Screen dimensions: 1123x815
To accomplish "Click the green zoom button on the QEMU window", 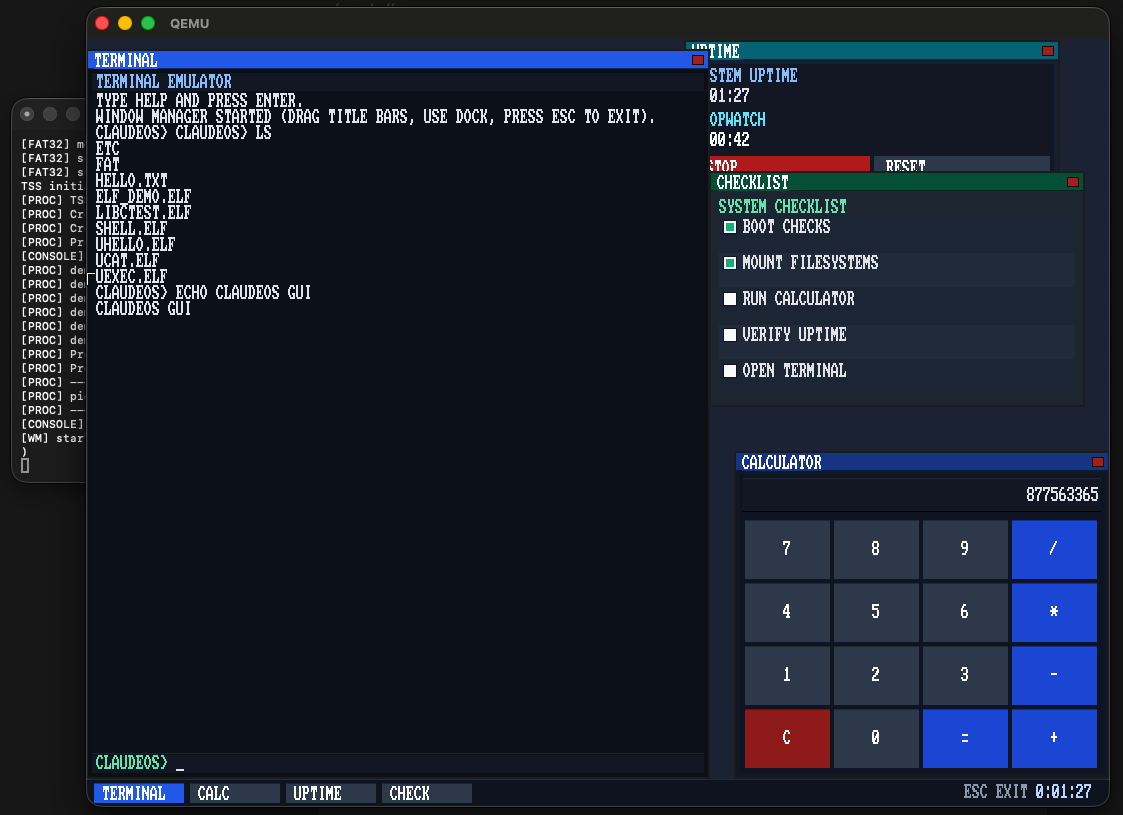I will click(147, 22).
